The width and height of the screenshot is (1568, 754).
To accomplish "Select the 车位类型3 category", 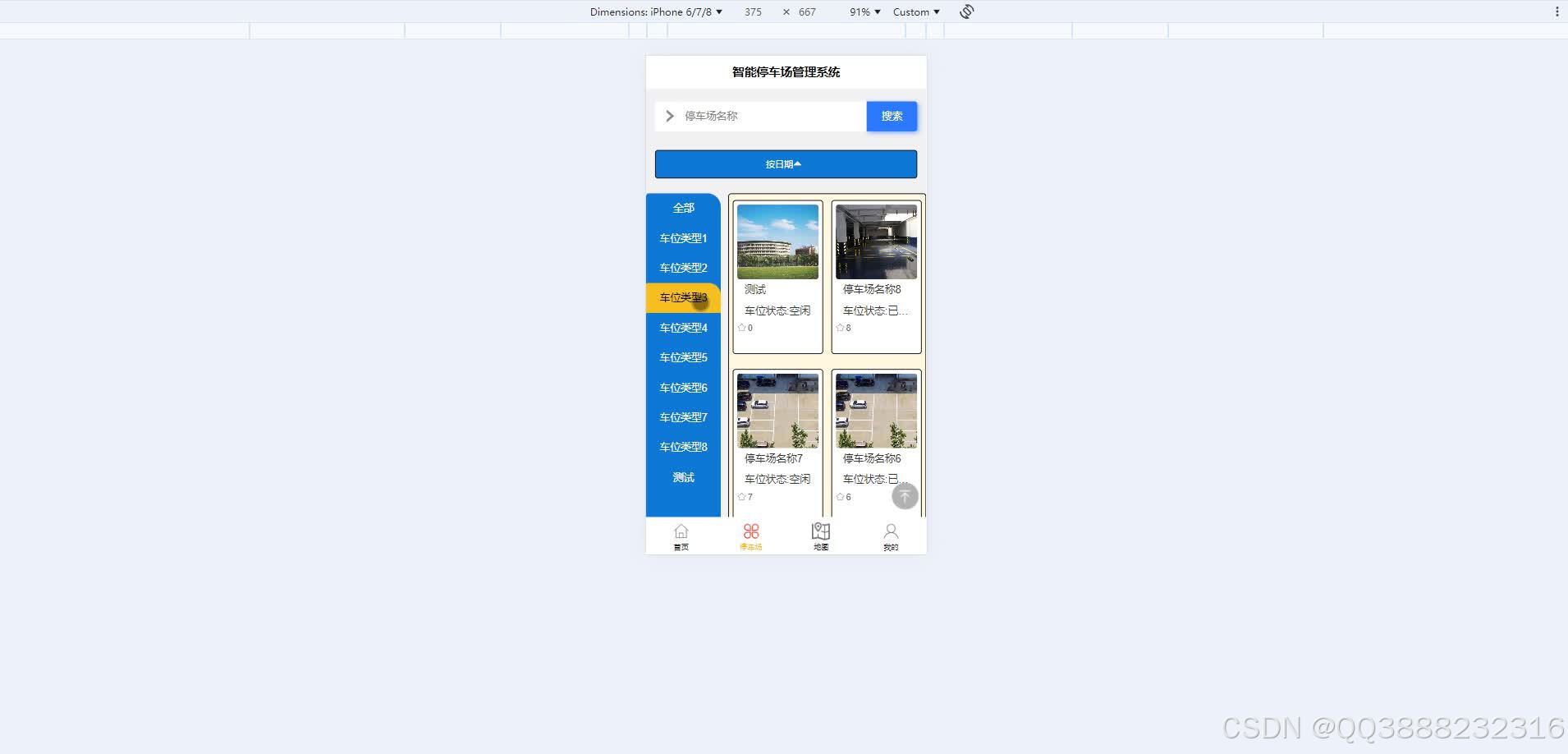I will (683, 297).
